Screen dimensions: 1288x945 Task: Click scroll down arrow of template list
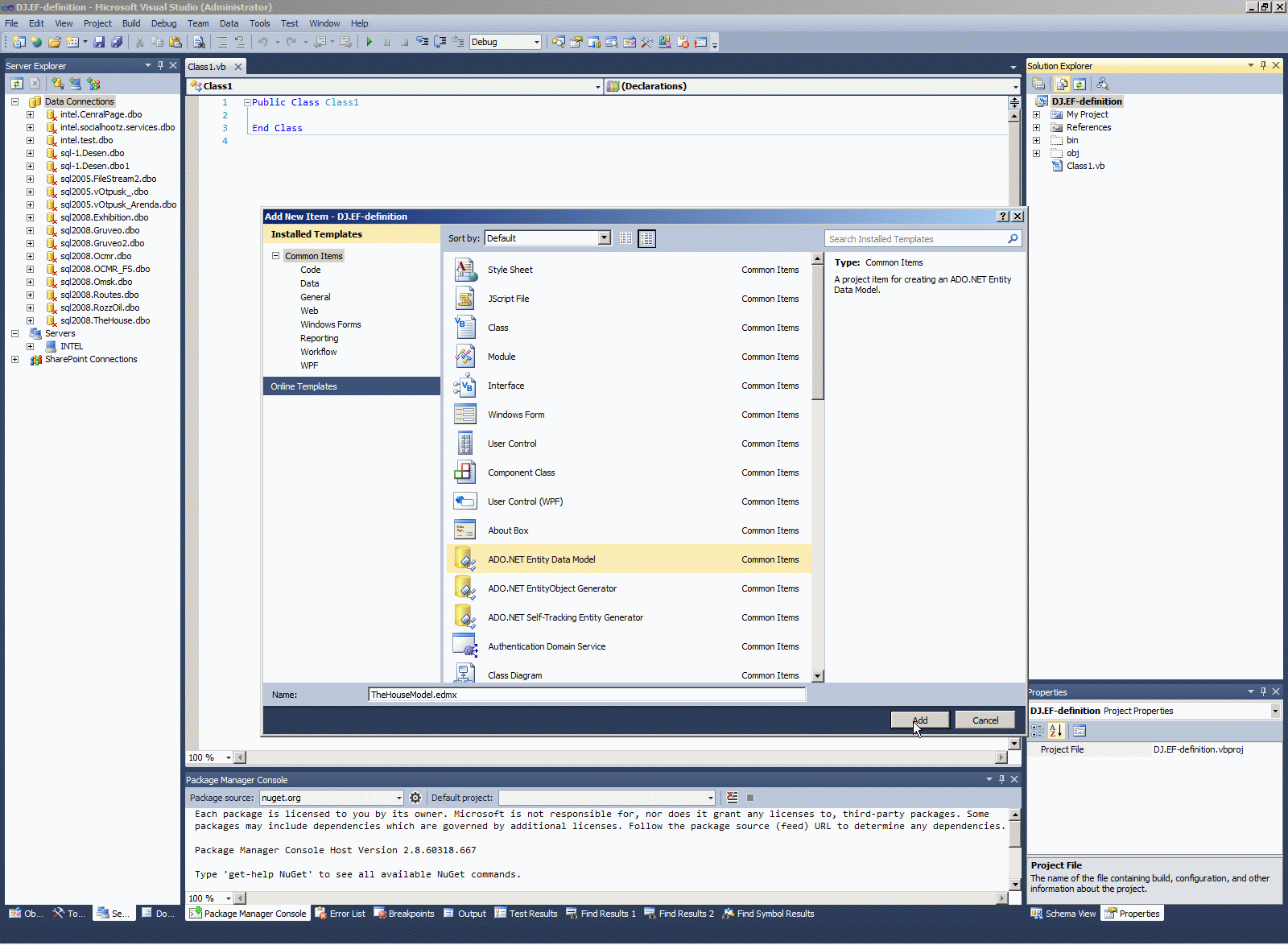(818, 676)
